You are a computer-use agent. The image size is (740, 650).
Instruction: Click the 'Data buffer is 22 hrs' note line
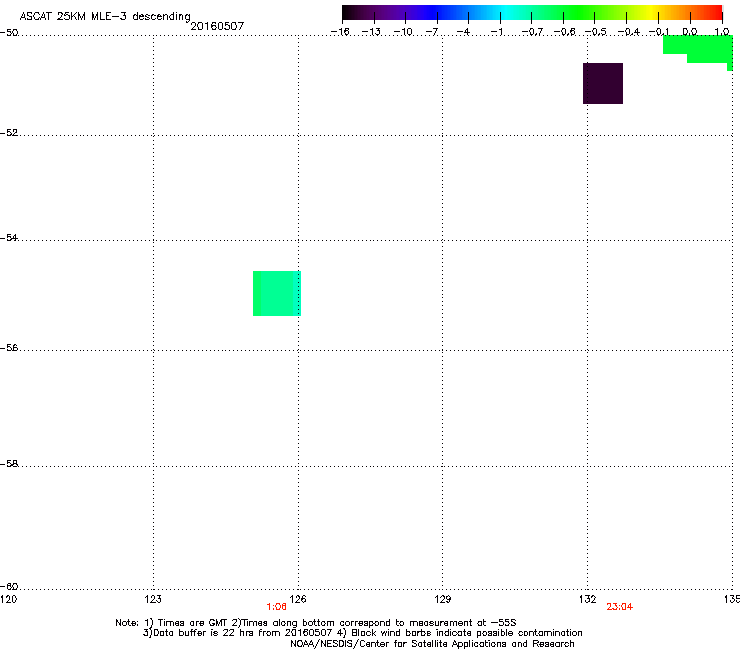362,633
